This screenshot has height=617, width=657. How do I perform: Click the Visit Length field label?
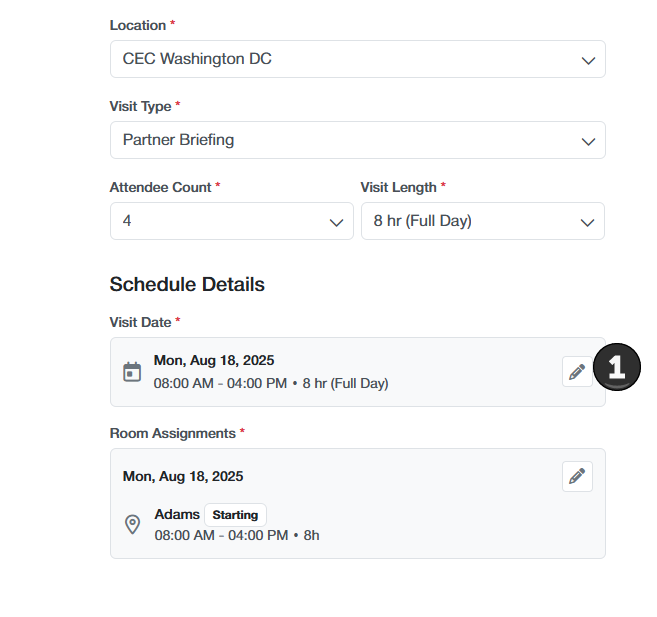pyautogui.click(x=398, y=187)
